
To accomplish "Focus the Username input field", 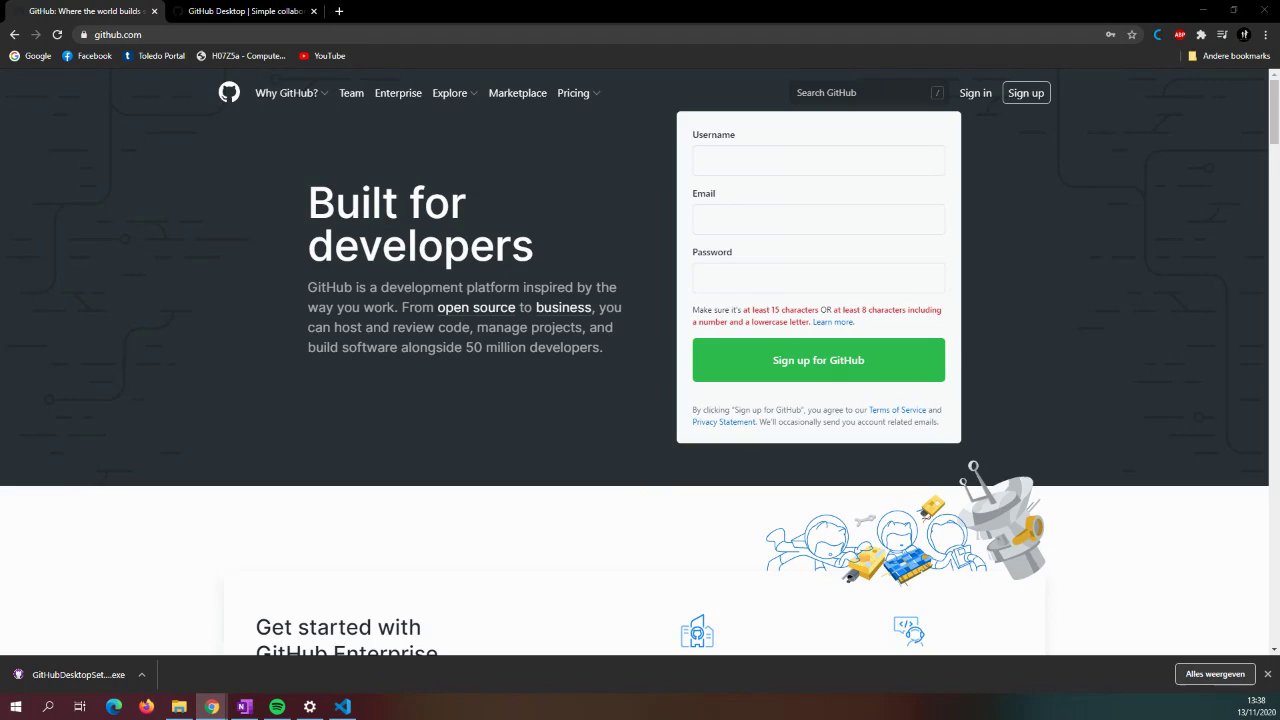I will 818,160.
